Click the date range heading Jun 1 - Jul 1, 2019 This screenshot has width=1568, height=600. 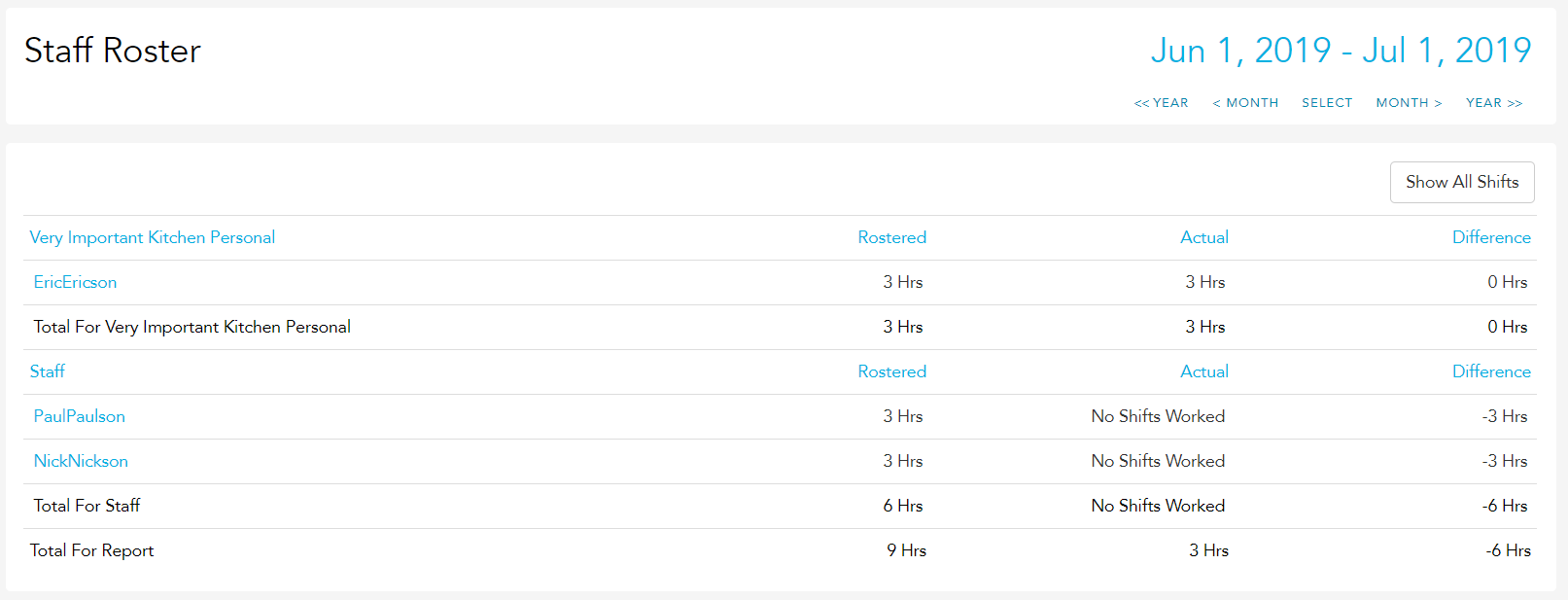(x=1341, y=51)
